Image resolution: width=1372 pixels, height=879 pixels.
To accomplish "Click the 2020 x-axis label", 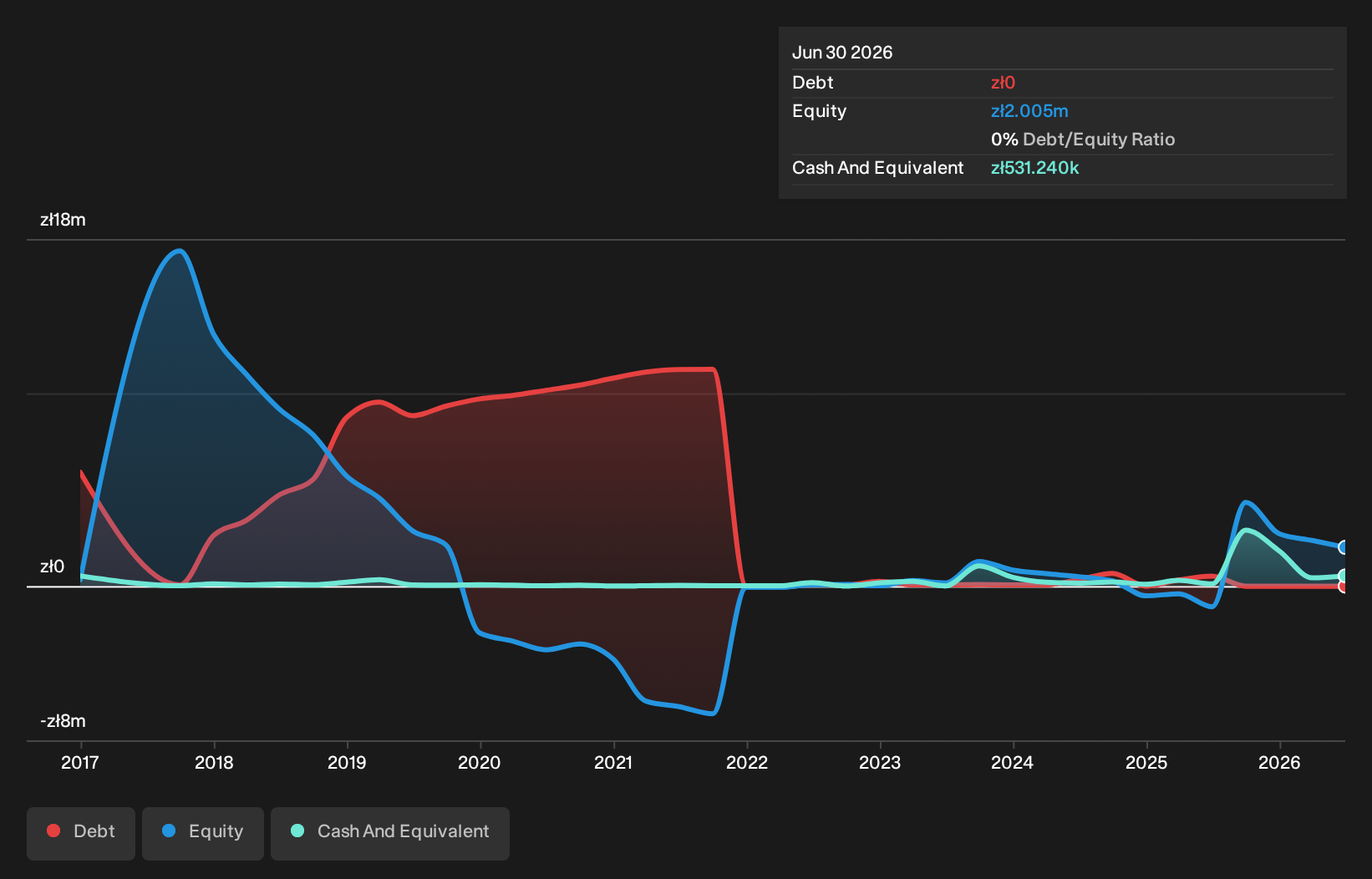I will point(480,762).
